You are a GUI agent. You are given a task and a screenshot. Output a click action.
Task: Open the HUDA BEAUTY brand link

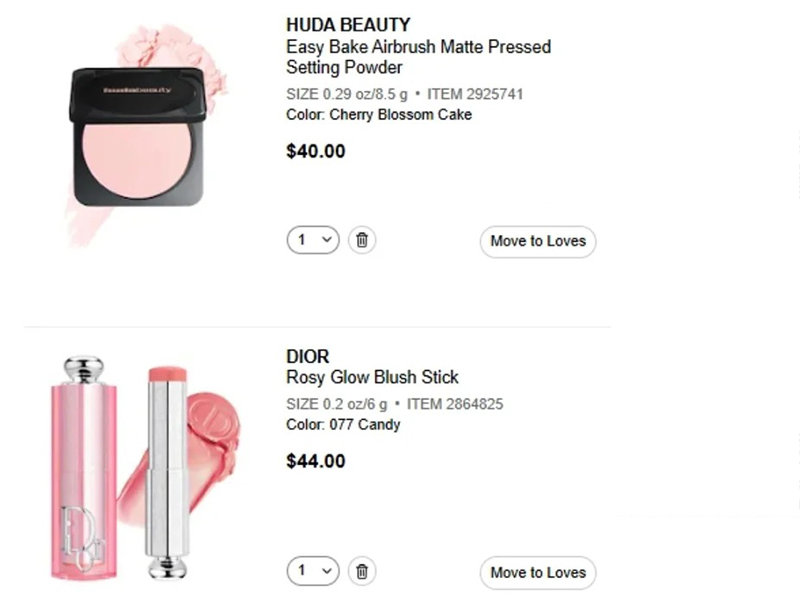(348, 25)
